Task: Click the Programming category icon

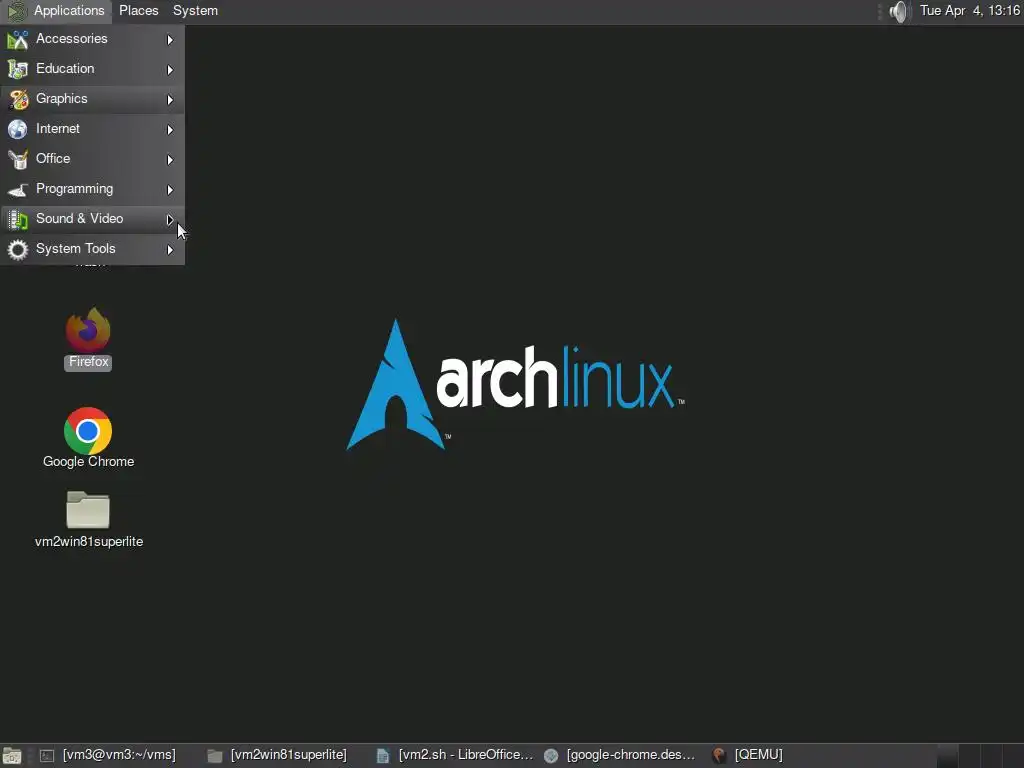Action: pos(18,189)
